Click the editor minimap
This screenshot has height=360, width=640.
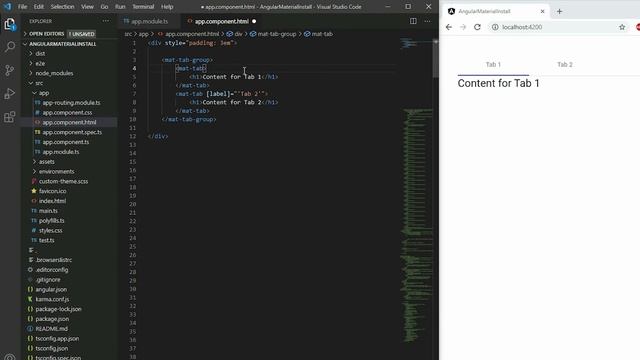pos(416,196)
